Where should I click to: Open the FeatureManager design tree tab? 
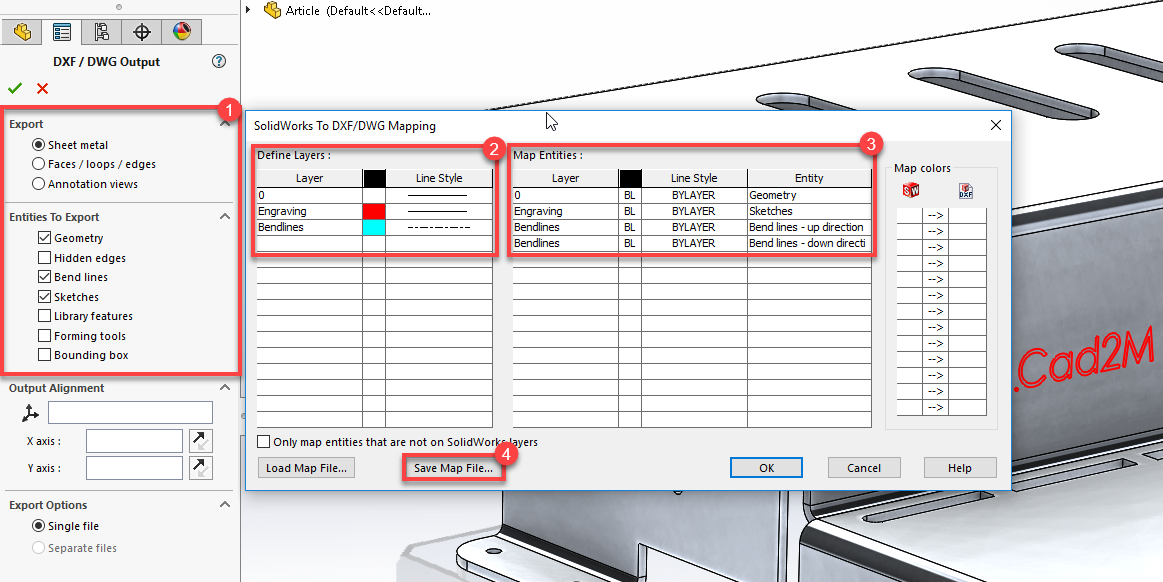[22, 32]
